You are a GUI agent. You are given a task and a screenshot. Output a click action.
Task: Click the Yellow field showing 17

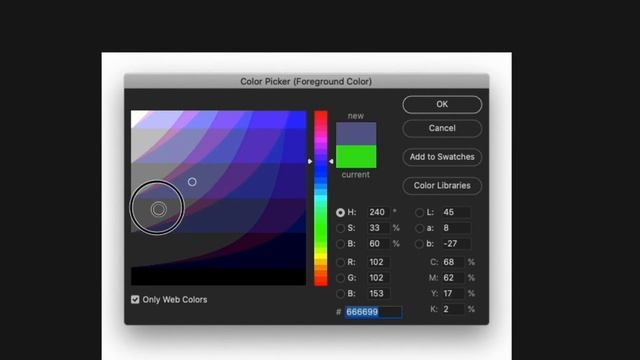[453, 293]
